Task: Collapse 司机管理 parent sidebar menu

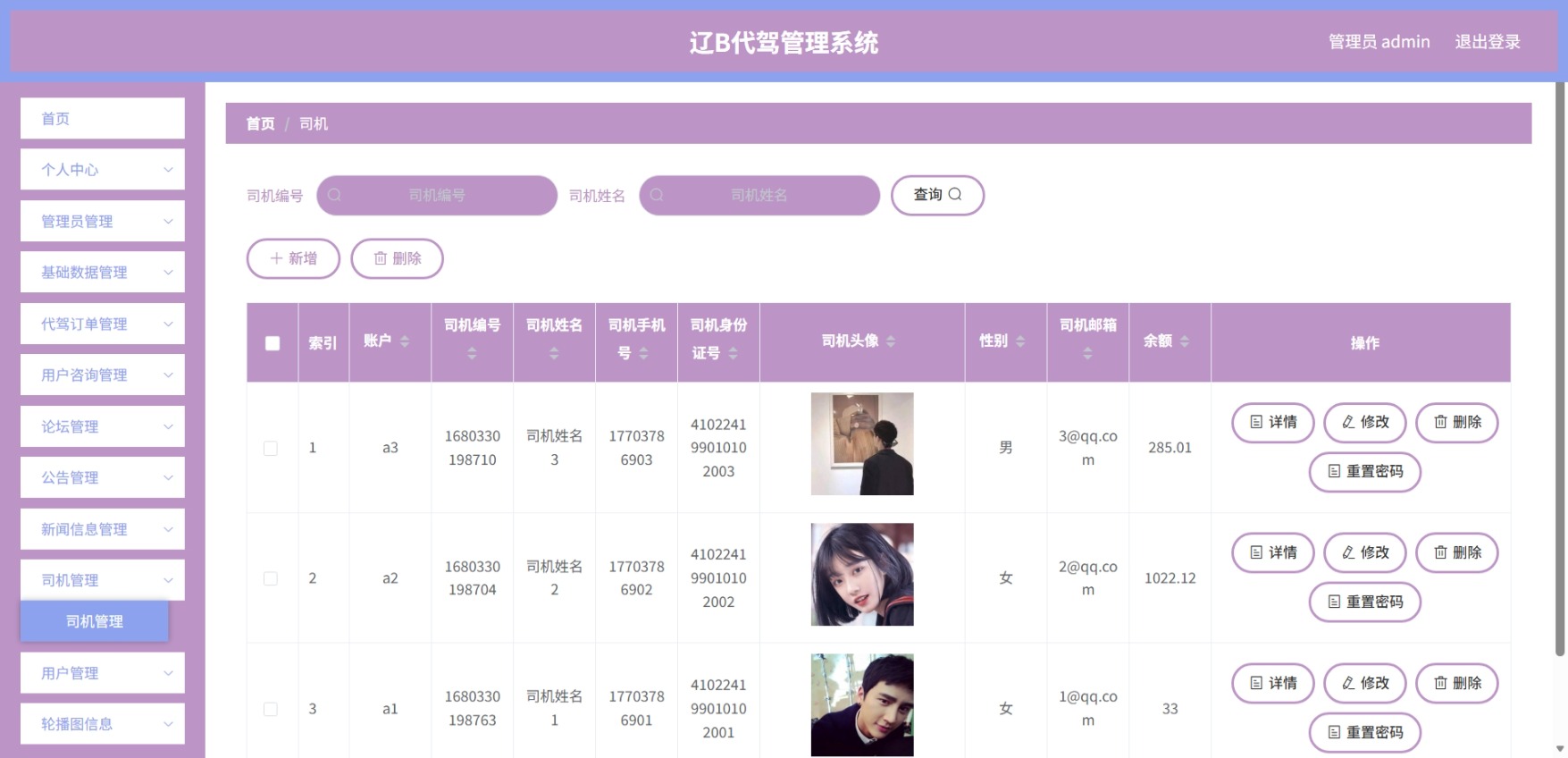Action: pyautogui.click(x=103, y=580)
